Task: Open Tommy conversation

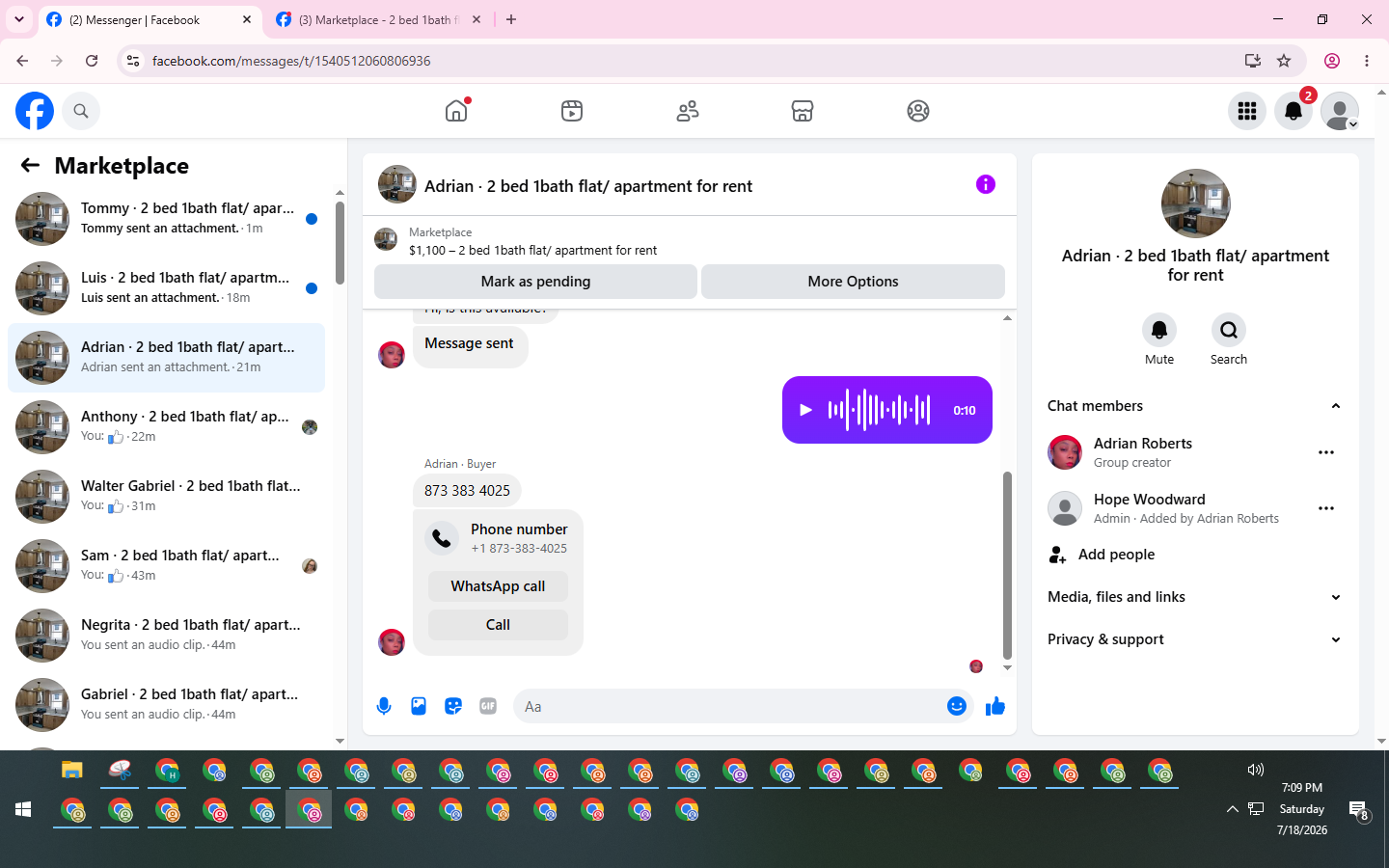Action: 166,219
